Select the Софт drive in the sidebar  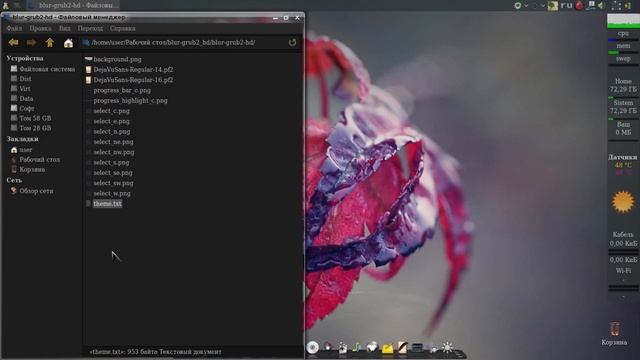click(x=23, y=108)
